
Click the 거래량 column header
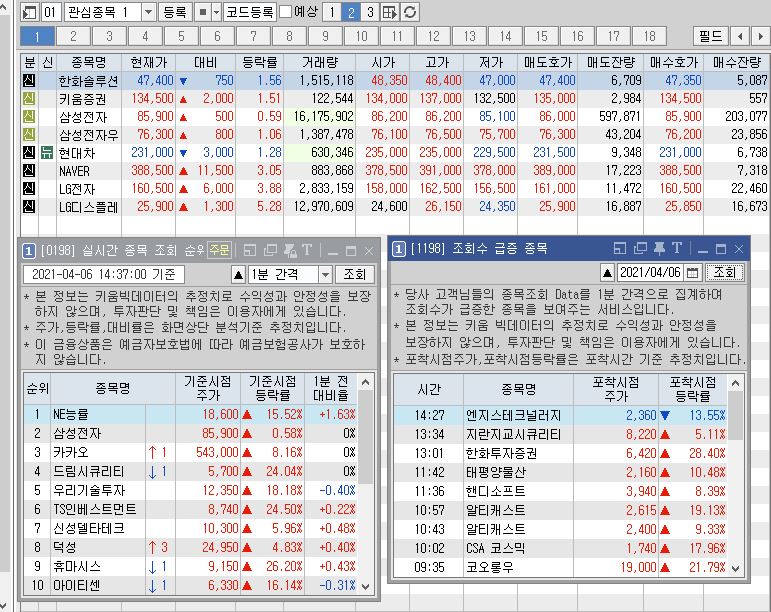(x=320, y=62)
